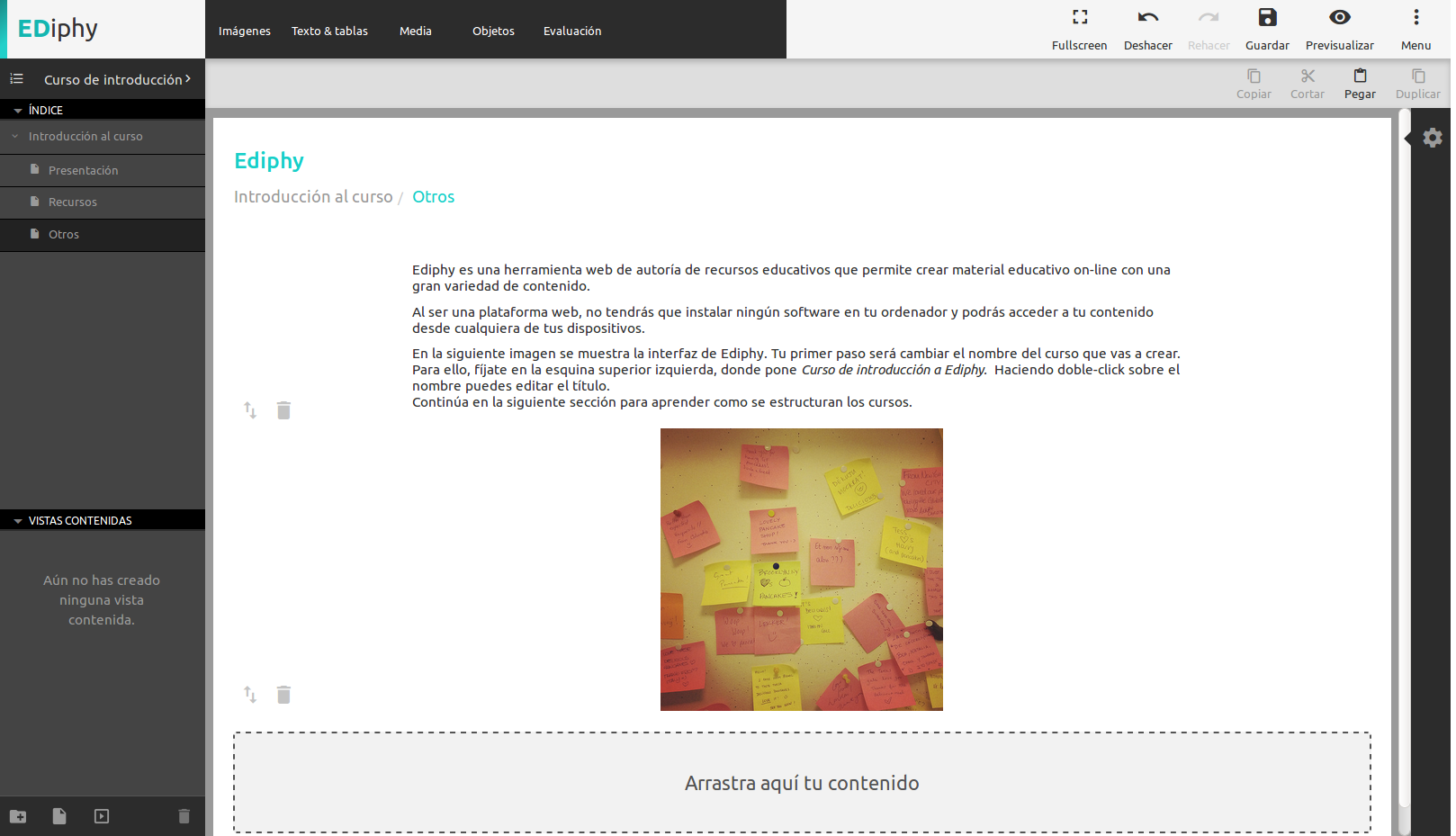The height and width of the screenshot is (836, 1456).
Task: Delete the text box with trash icon
Action: 283,410
